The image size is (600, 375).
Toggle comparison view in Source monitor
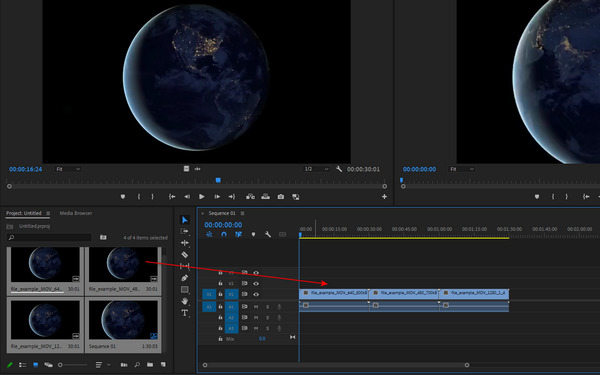point(296,197)
